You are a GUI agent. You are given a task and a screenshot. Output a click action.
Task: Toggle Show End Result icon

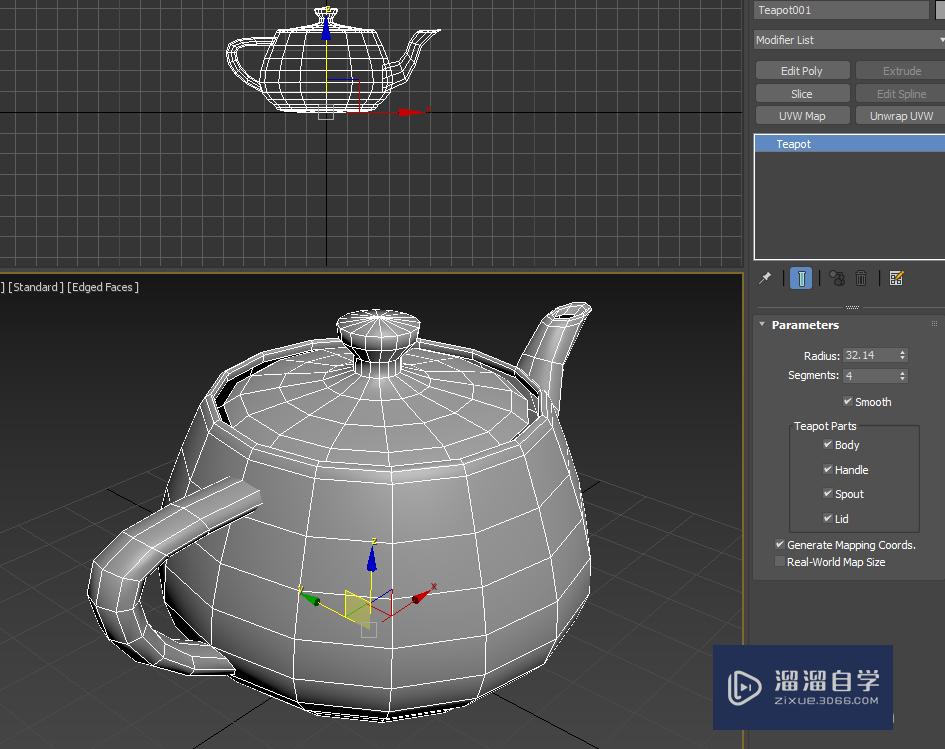pyautogui.click(x=801, y=278)
